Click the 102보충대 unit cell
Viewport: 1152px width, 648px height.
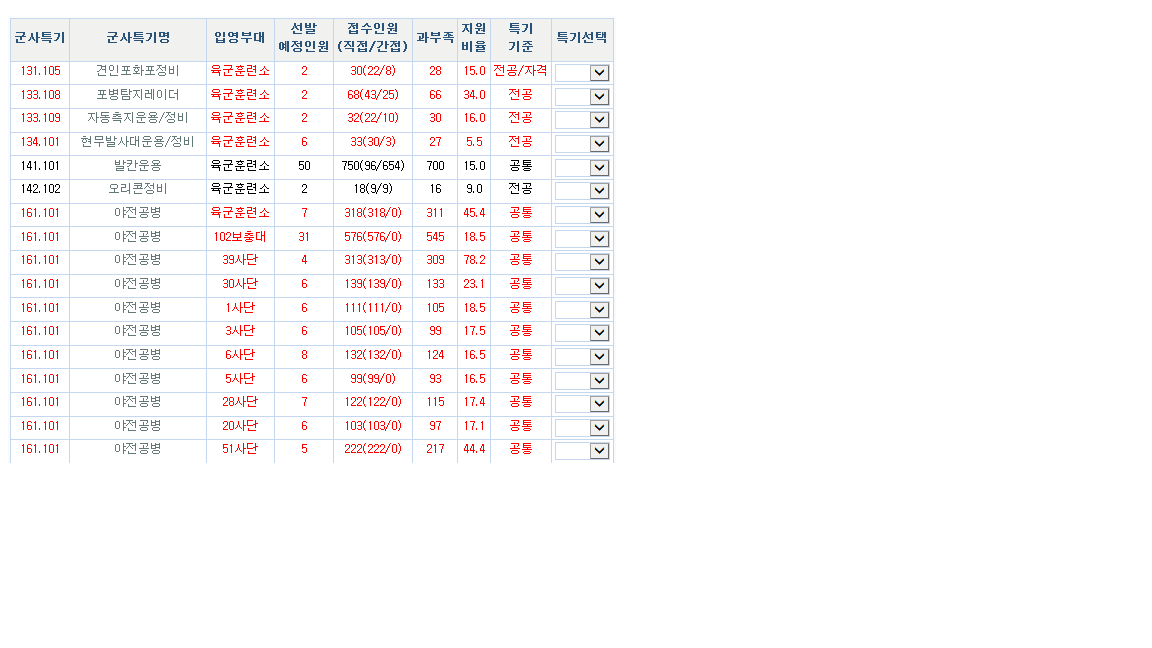coord(240,237)
